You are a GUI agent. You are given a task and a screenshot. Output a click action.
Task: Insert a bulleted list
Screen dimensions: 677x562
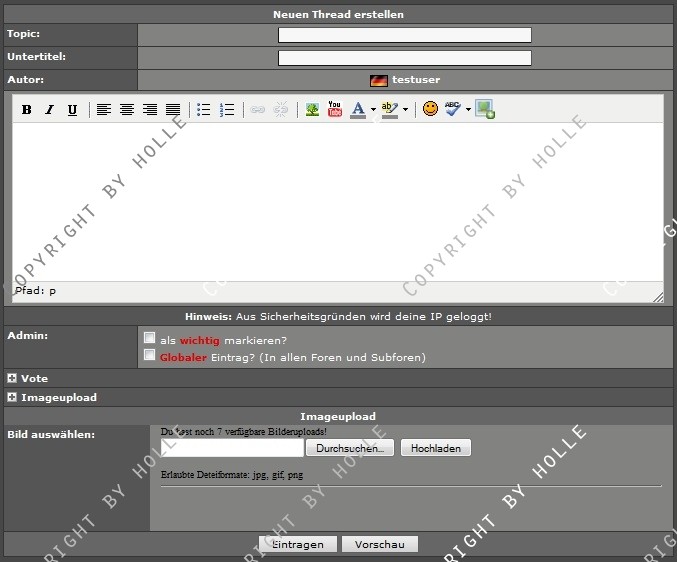204,110
